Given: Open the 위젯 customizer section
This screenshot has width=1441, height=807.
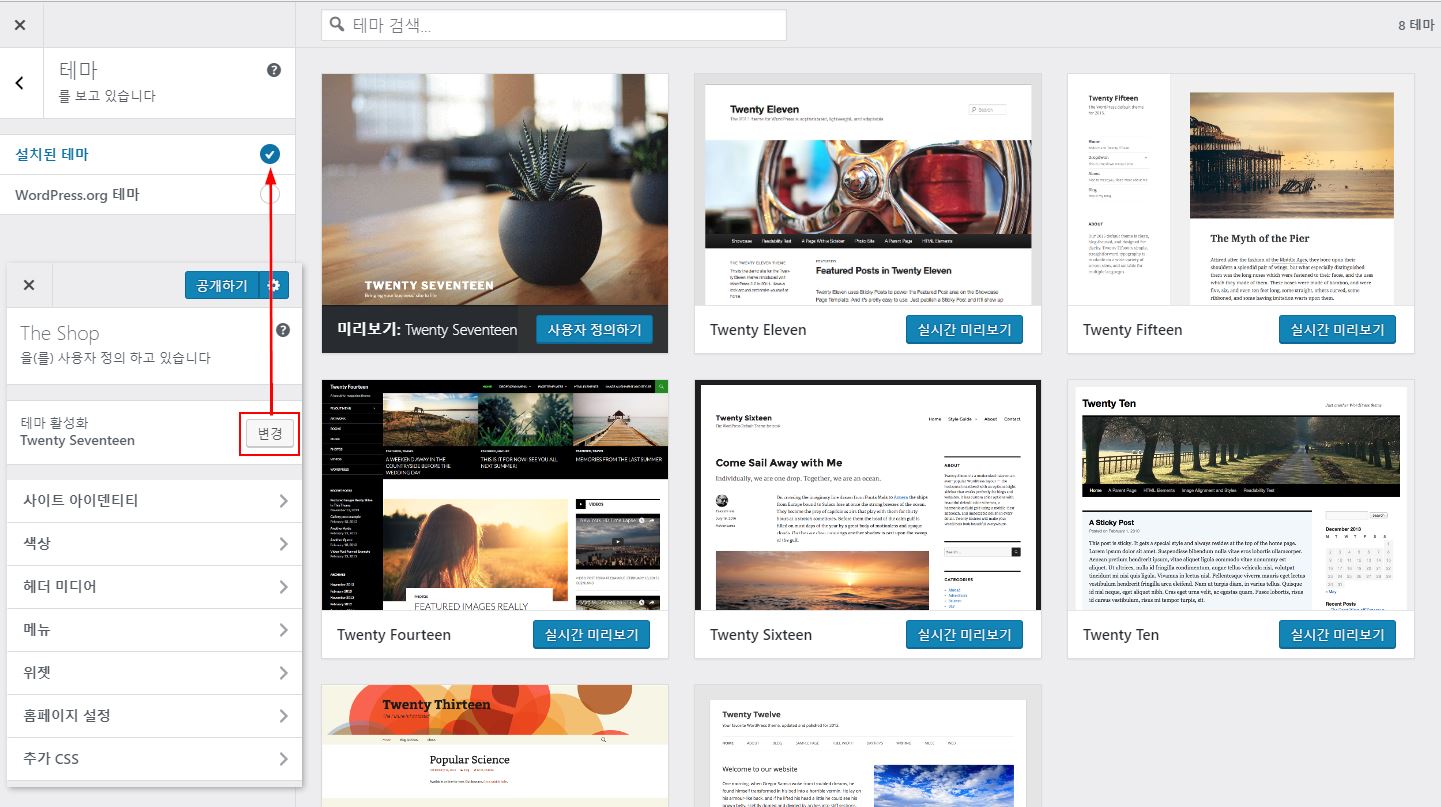Looking at the screenshot, I should pyautogui.click(x=154, y=673).
